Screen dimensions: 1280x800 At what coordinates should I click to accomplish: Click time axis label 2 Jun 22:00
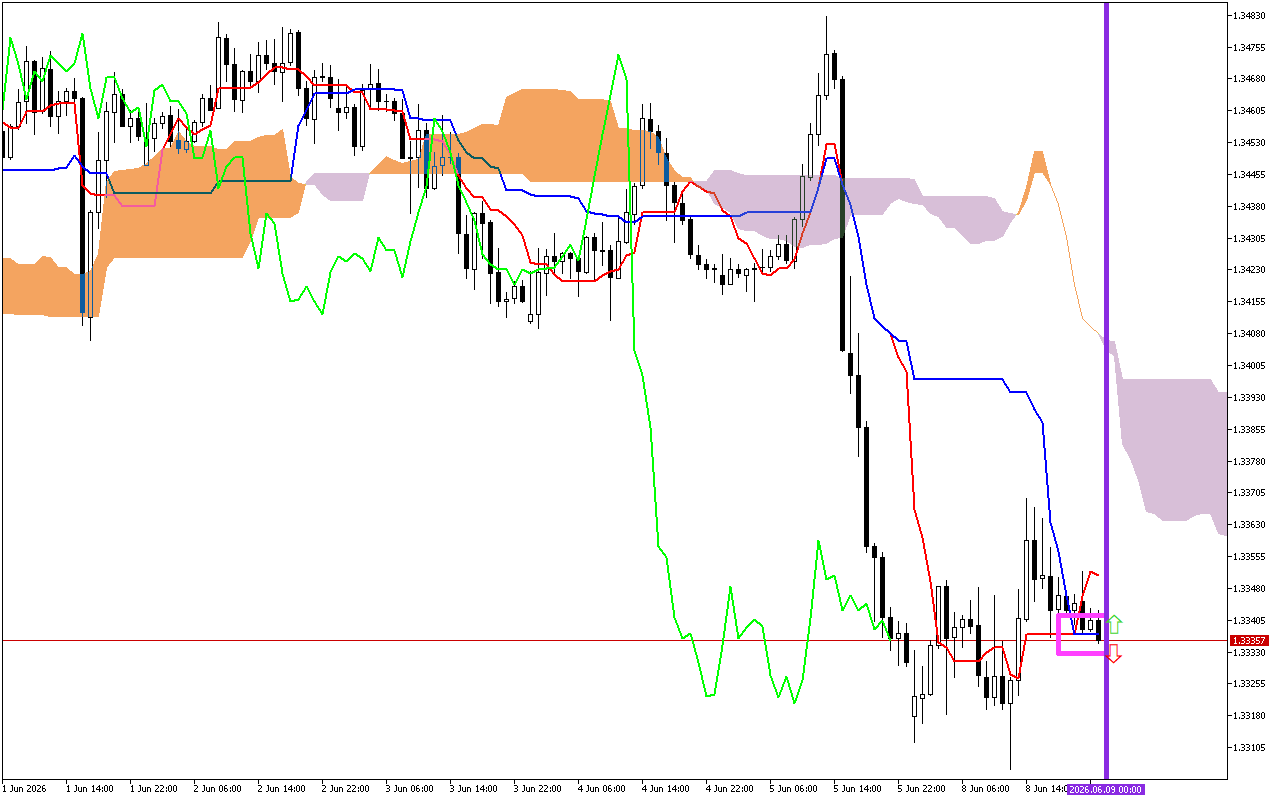(346, 789)
